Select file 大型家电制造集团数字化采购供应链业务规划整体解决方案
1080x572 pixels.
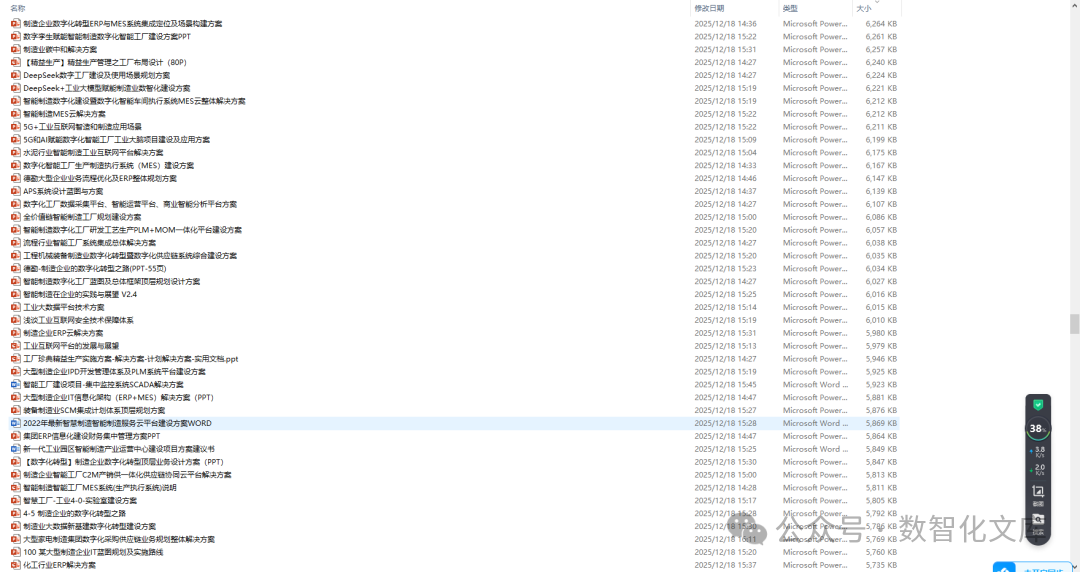(119, 539)
